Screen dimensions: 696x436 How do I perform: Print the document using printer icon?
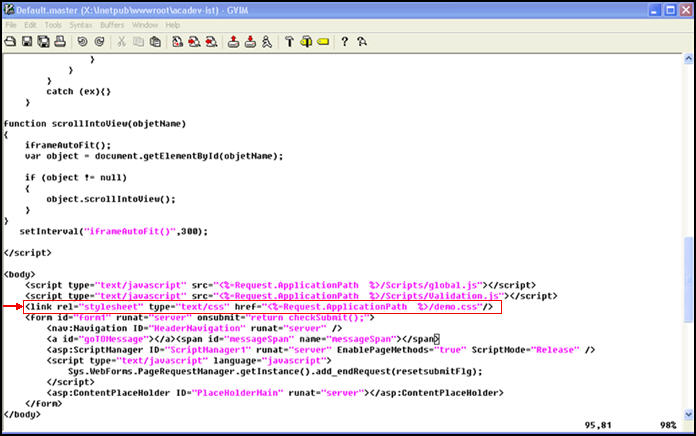[59, 42]
